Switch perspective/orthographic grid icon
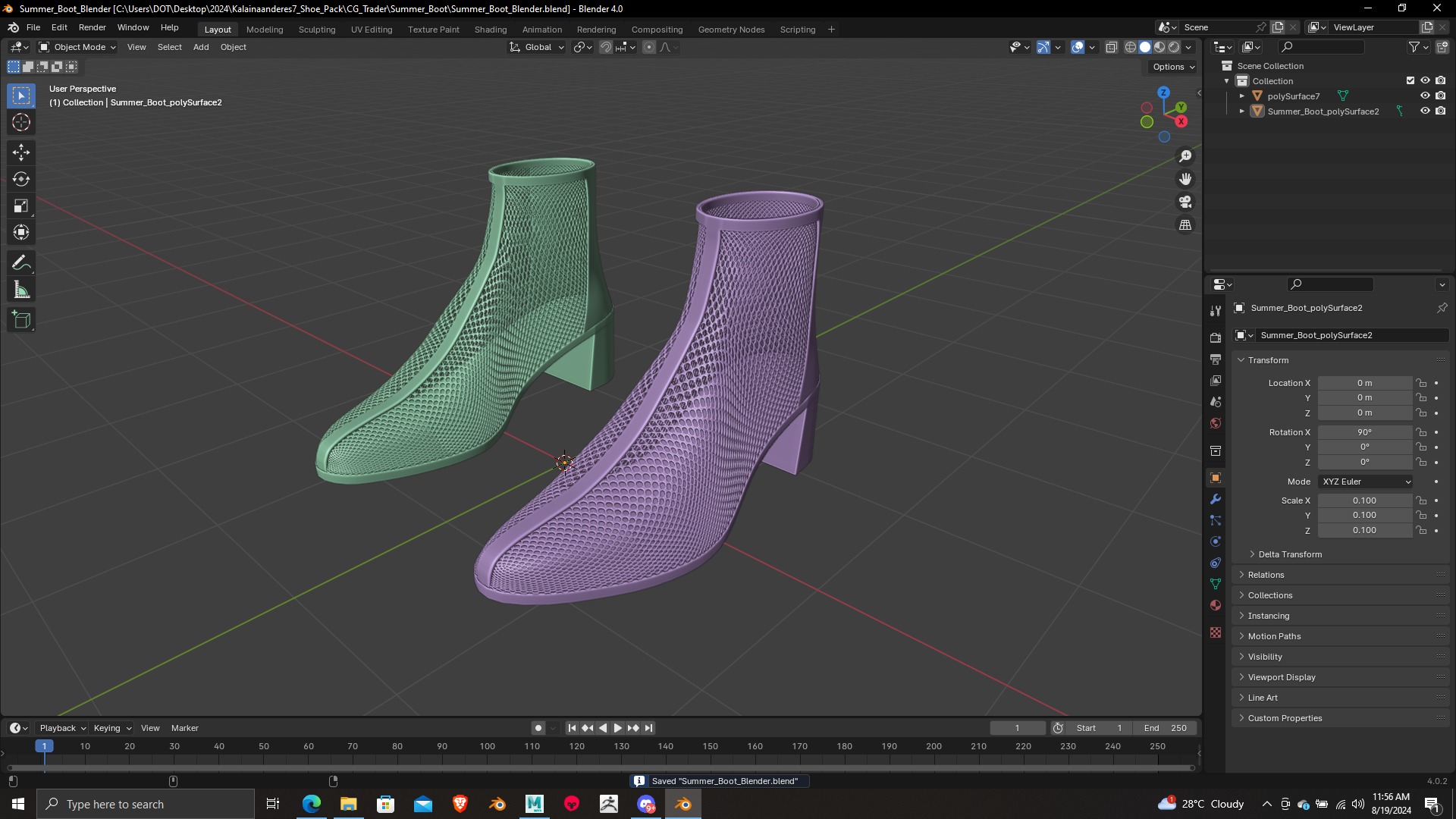 [1185, 224]
